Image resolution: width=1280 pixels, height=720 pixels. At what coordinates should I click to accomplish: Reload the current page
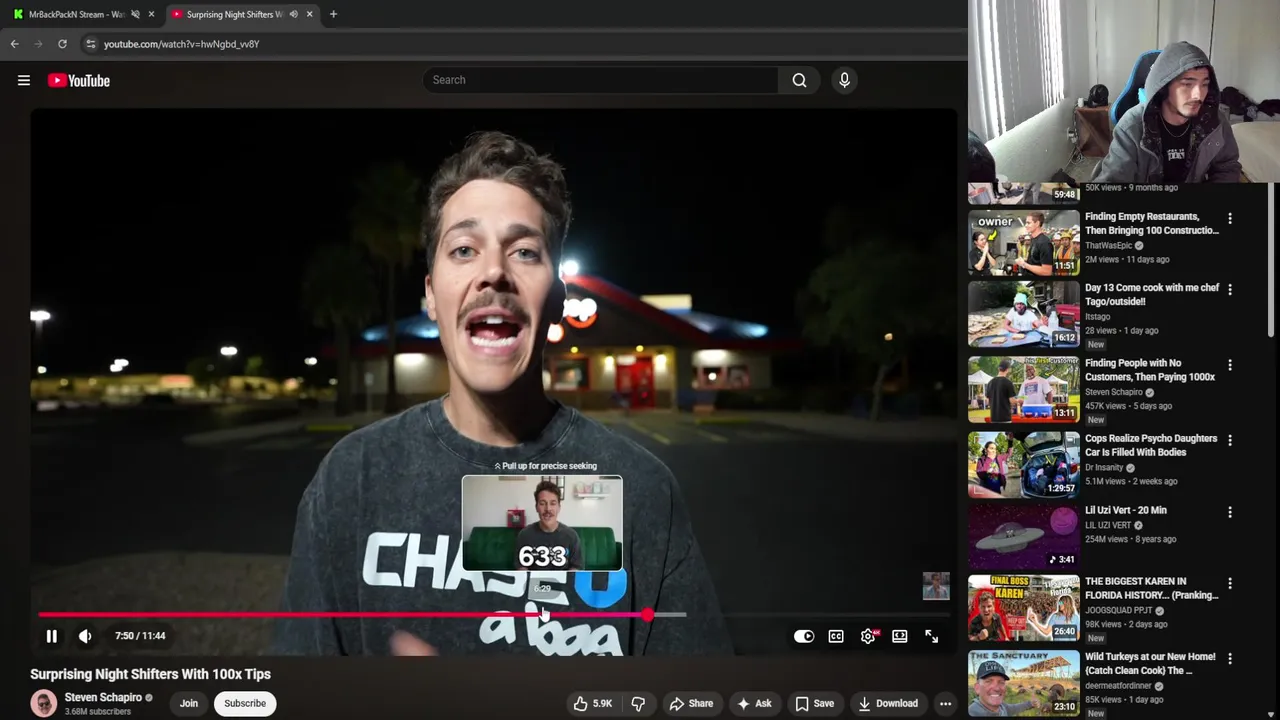point(62,44)
